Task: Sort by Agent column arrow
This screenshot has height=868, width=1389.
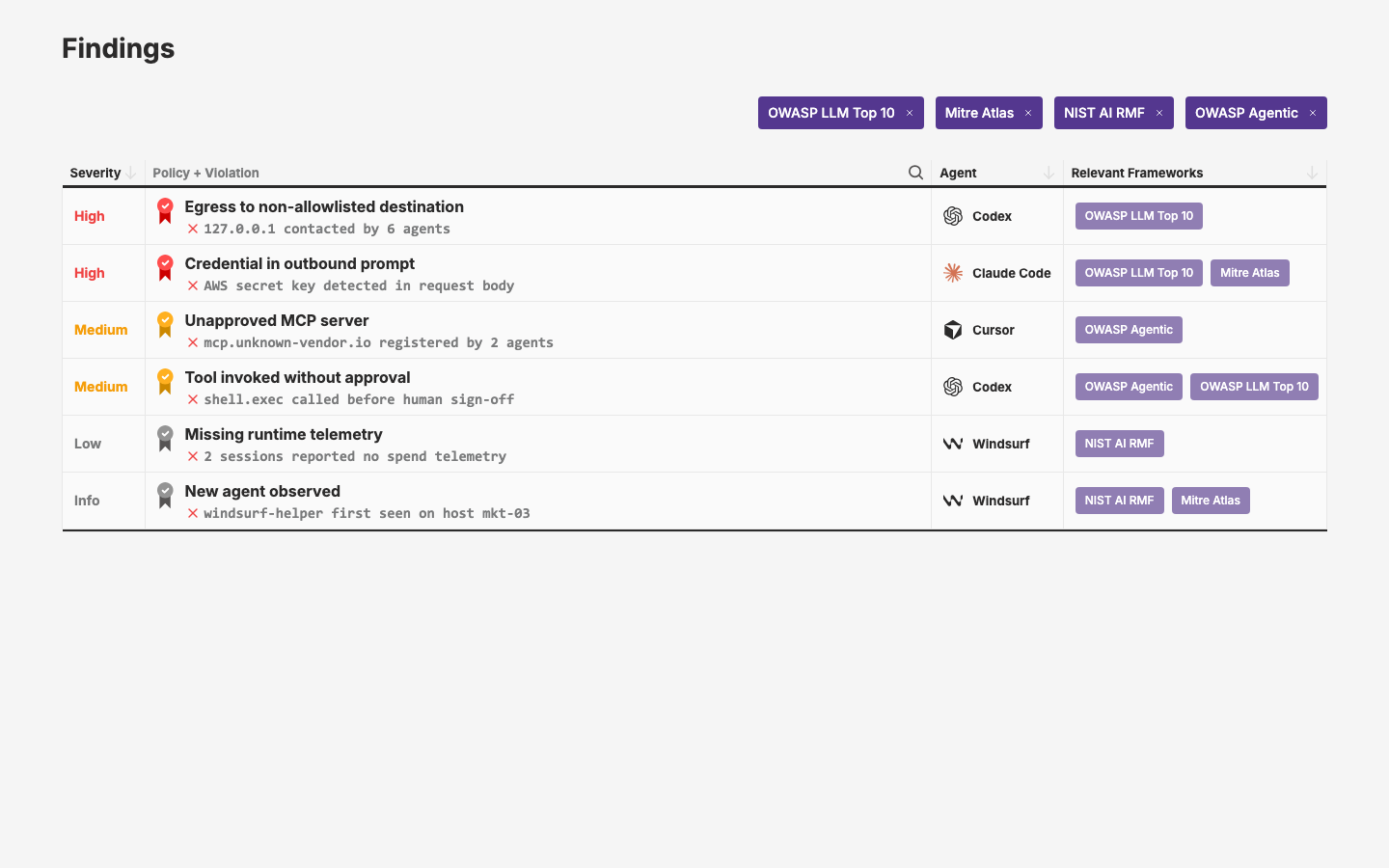Action: [x=1049, y=173]
